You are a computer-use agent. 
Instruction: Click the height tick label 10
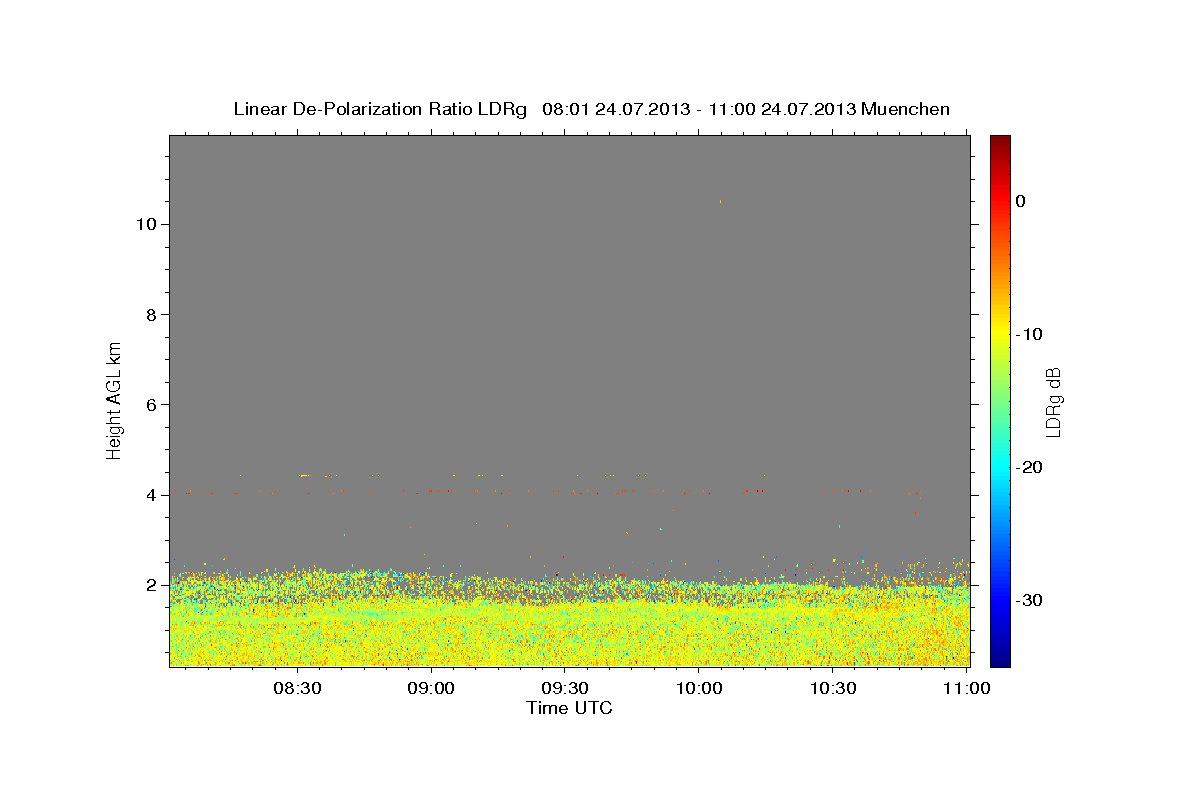[145, 224]
